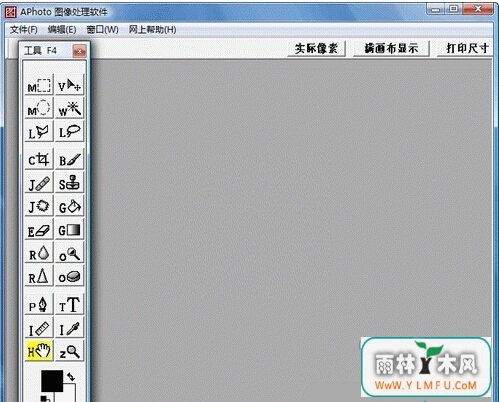The width and height of the screenshot is (499, 402).
Task: Select the gradient tool
Action: coord(69,229)
